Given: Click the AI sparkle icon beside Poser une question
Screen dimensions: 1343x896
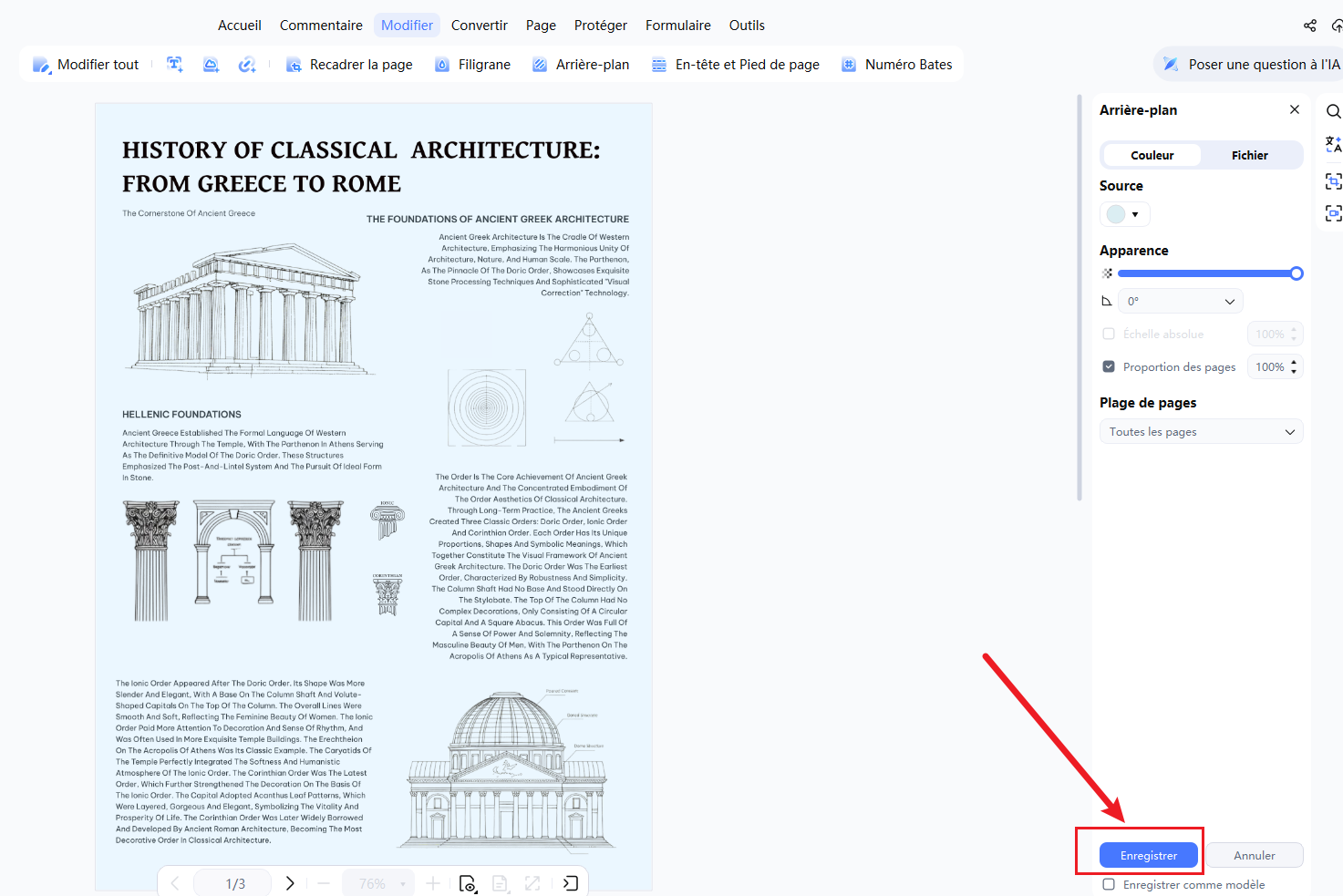Looking at the screenshot, I should pyautogui.click(x=1171, y=65).
